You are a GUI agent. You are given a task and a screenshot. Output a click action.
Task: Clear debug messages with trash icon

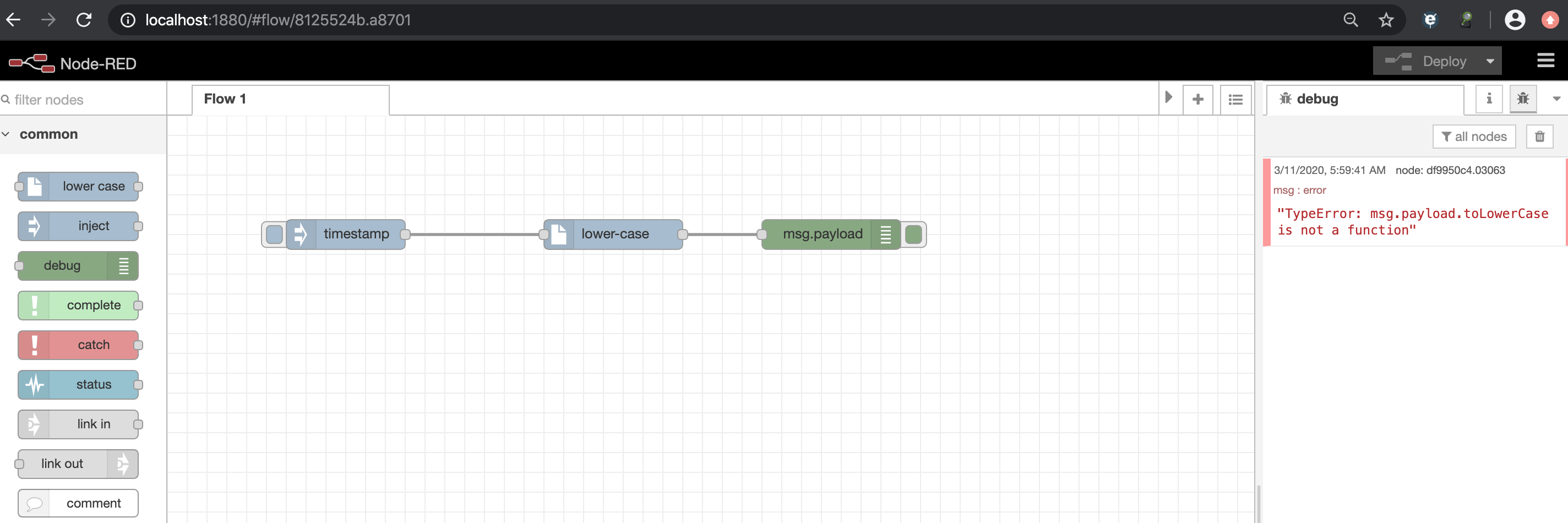coord(1540,137)
